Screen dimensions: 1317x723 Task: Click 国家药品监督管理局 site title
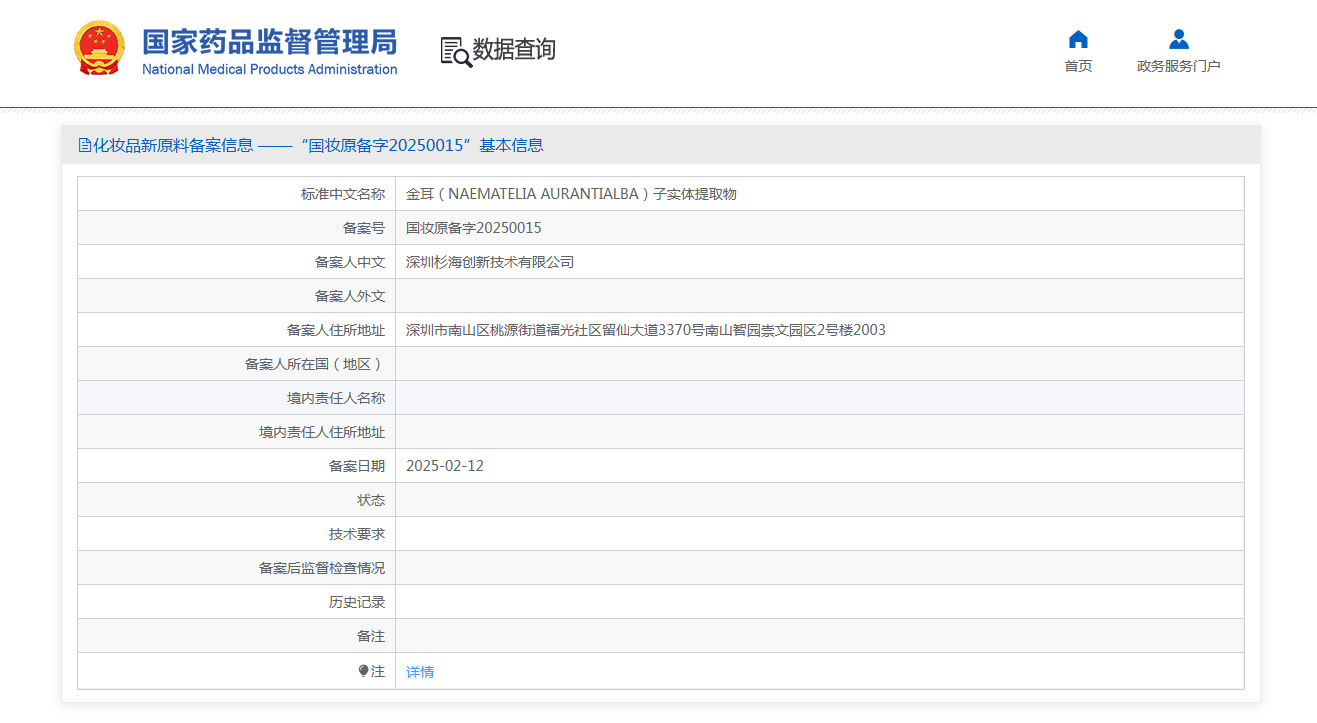tap(270, 42)
